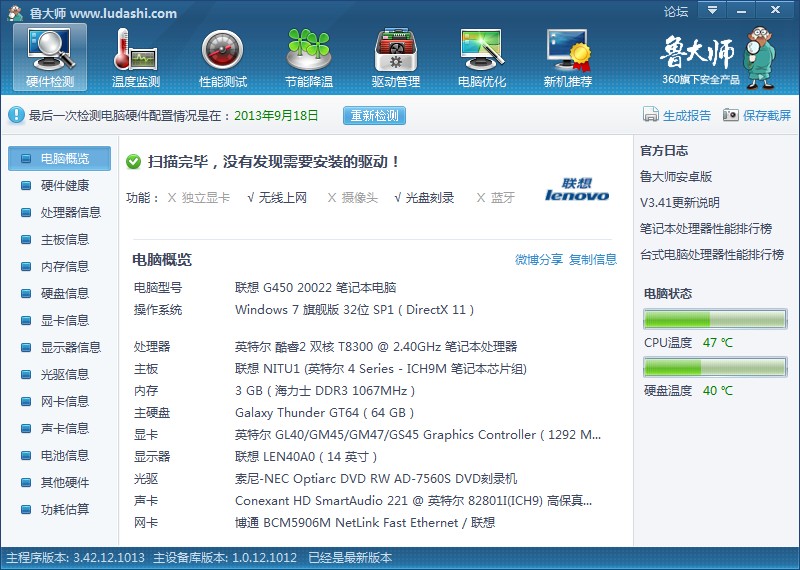Click the 博通 BCM5906M network card entry
The height and width of the screenshot is (570, 800).
tap(365, 523)
